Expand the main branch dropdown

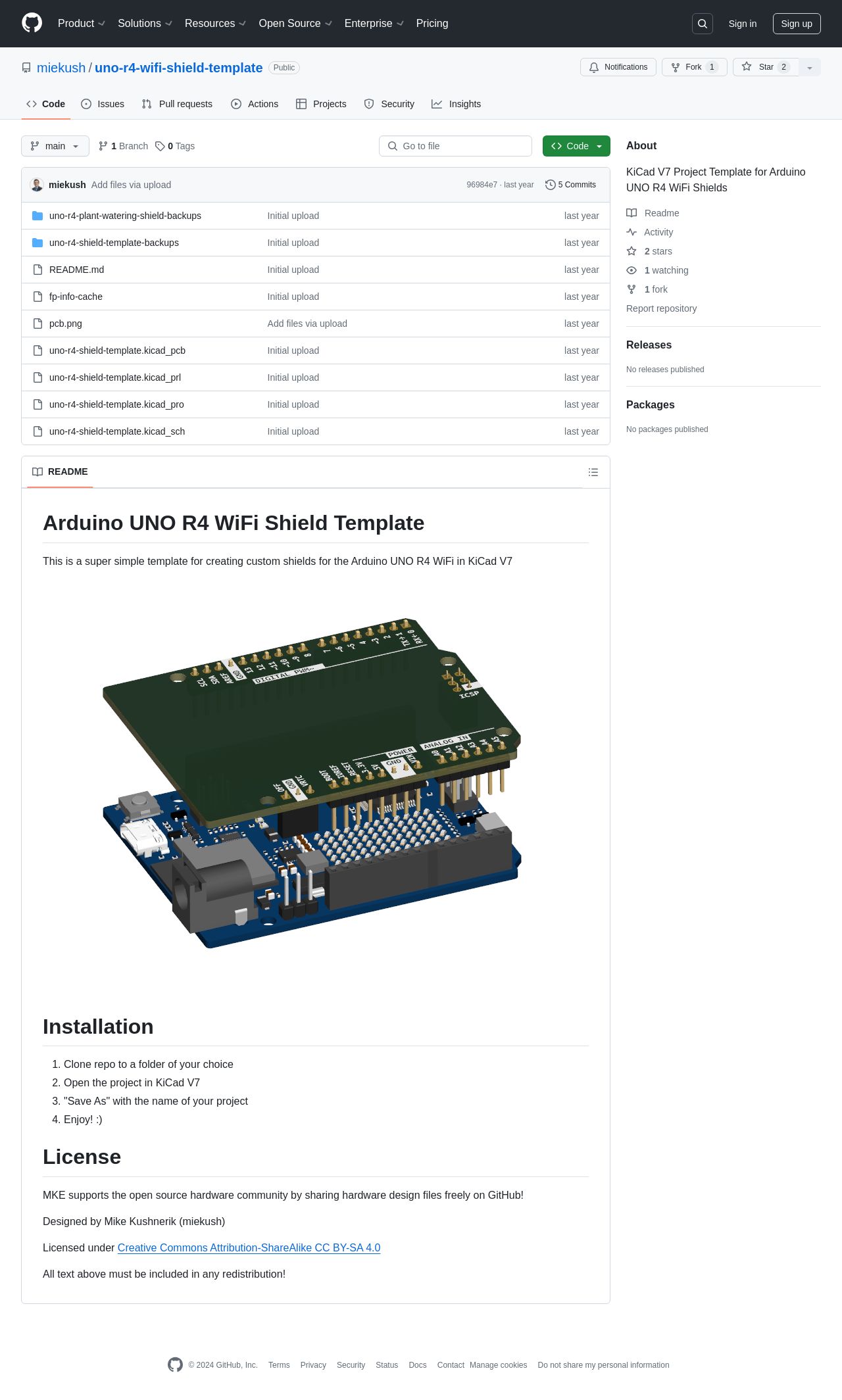tap(55, 146)
